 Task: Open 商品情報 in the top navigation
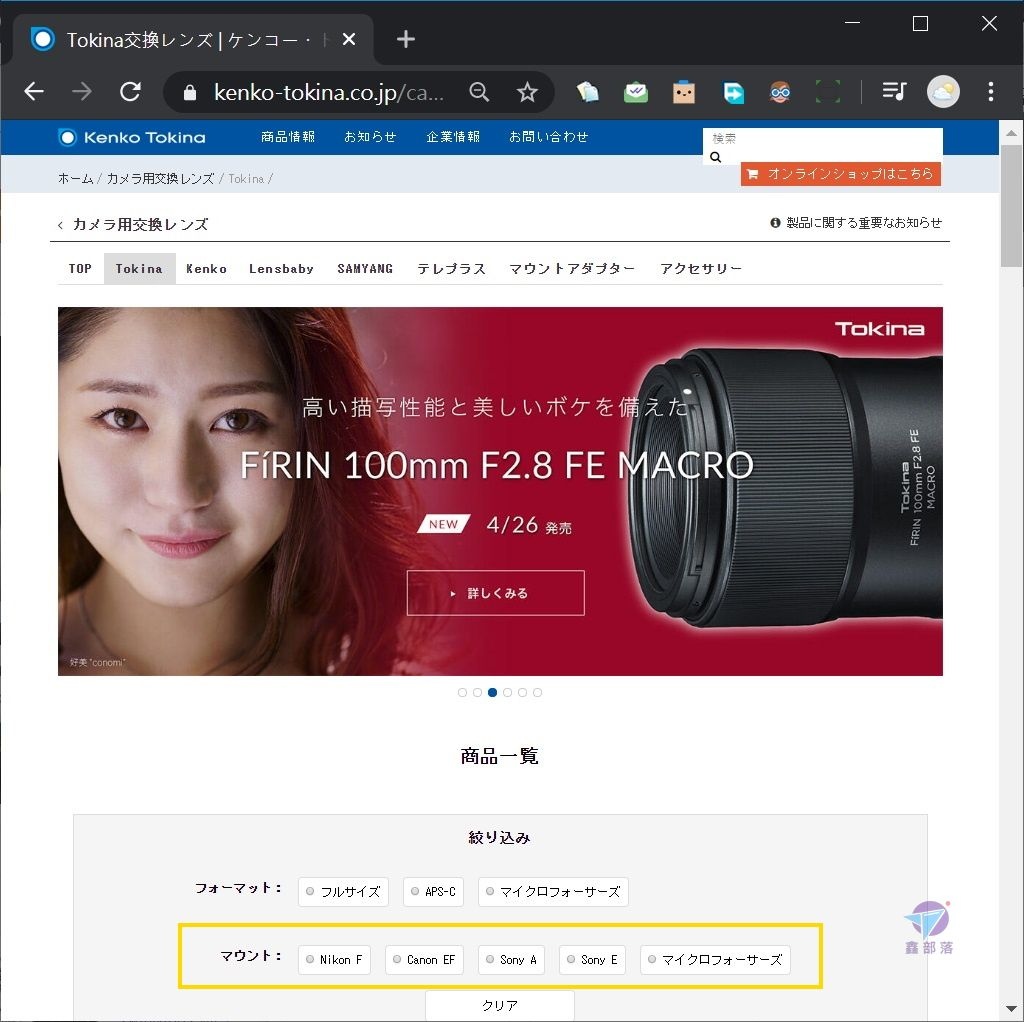[288, 136]
